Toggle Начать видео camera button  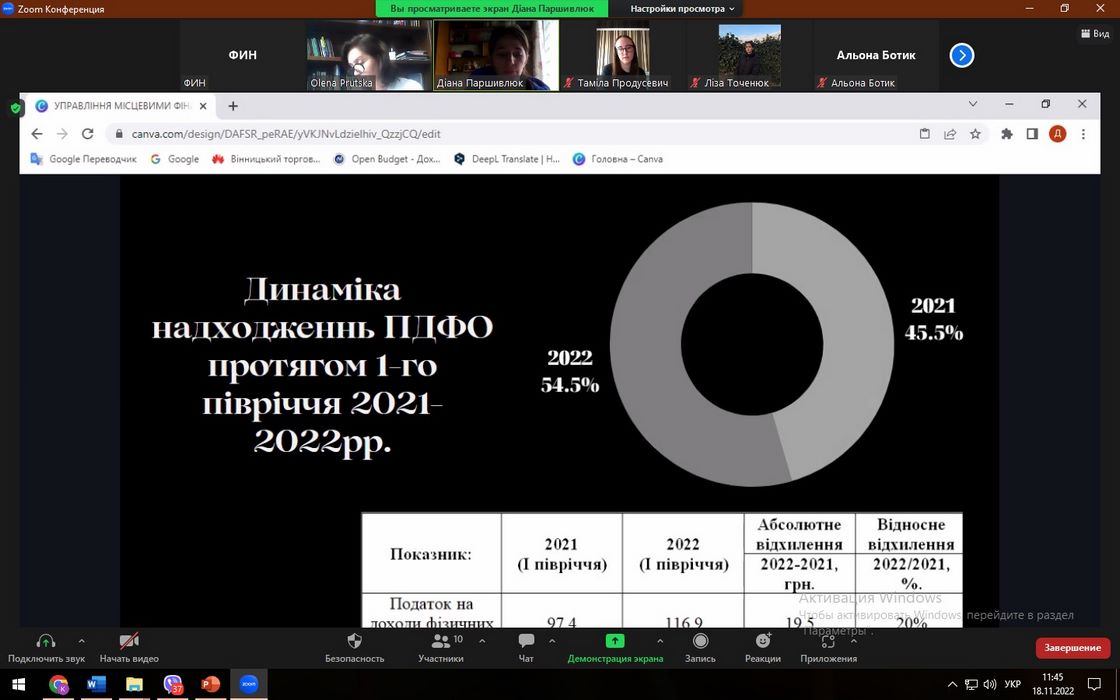pyautogui.click(x=129, y=641)
